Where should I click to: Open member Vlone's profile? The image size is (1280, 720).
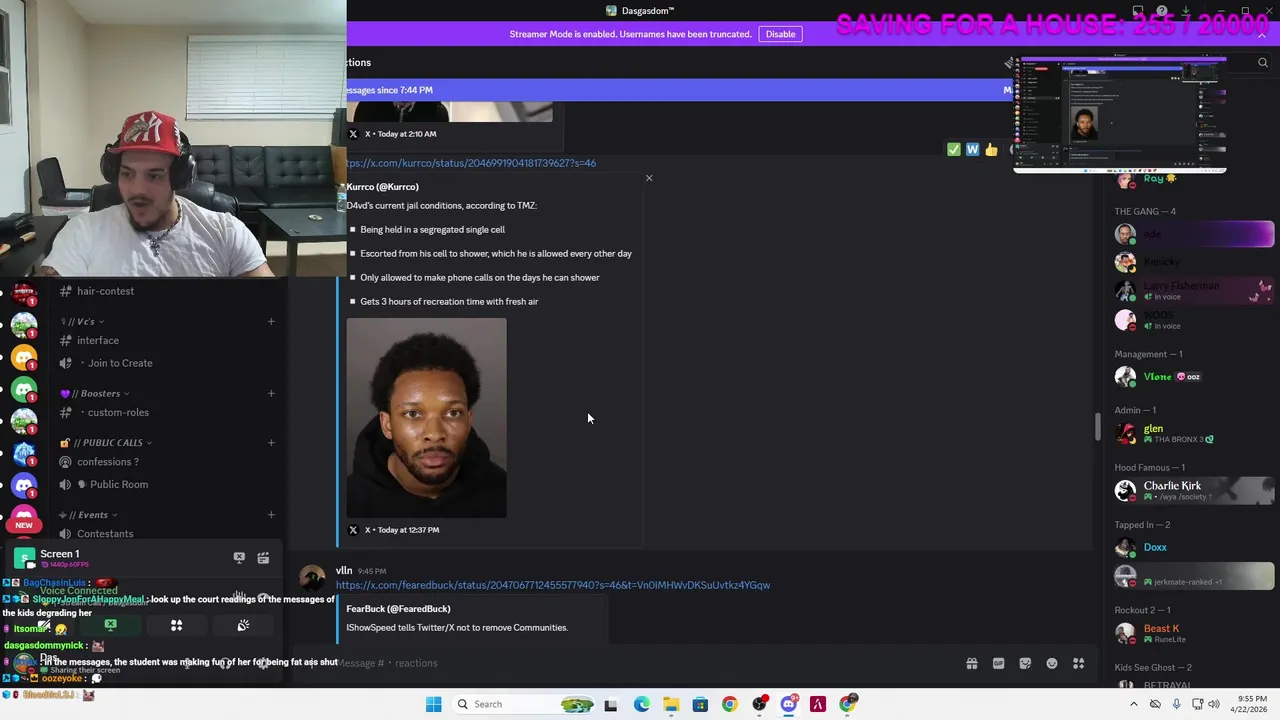coord(1195,377)
